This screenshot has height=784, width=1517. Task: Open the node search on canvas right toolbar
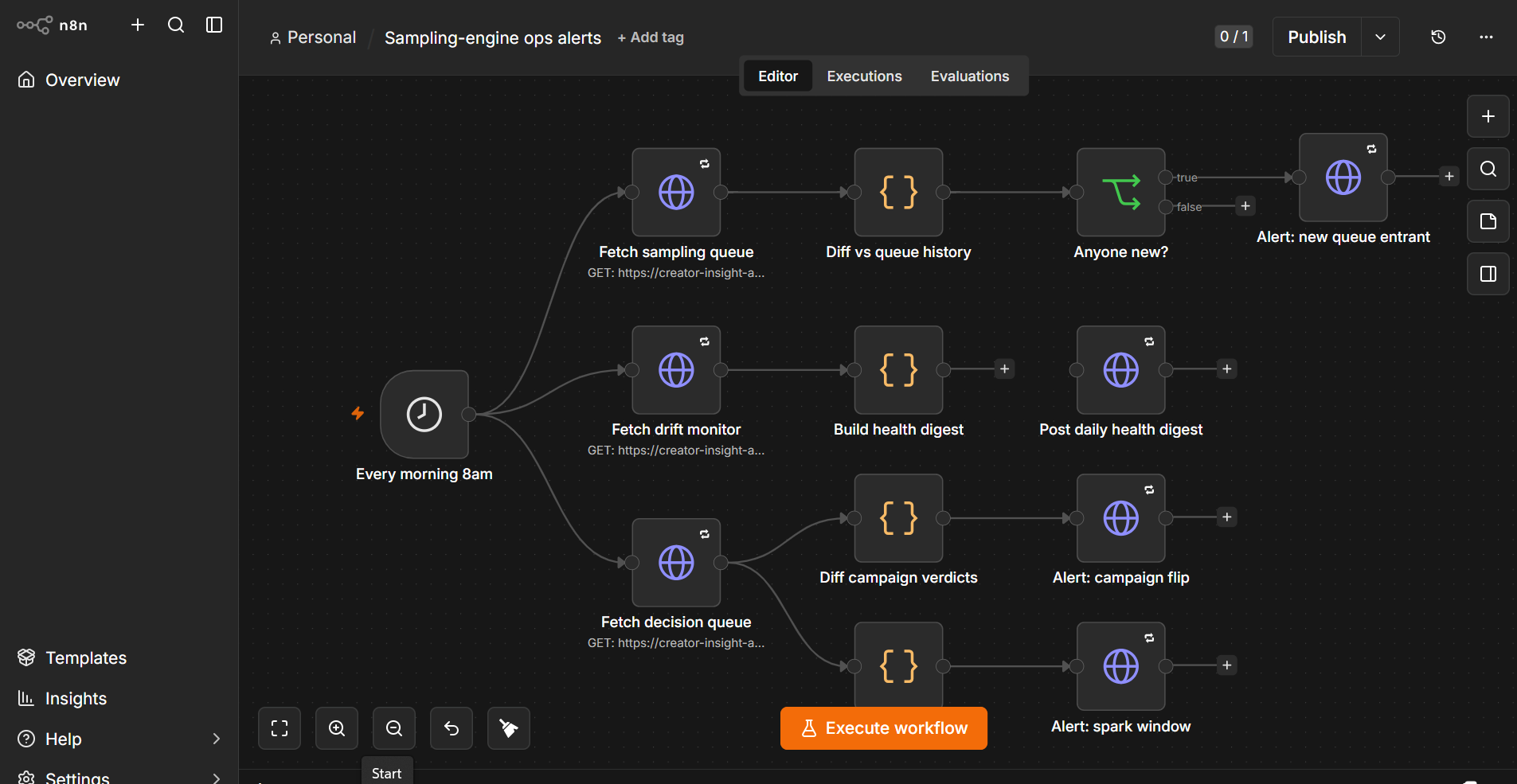1488,169
